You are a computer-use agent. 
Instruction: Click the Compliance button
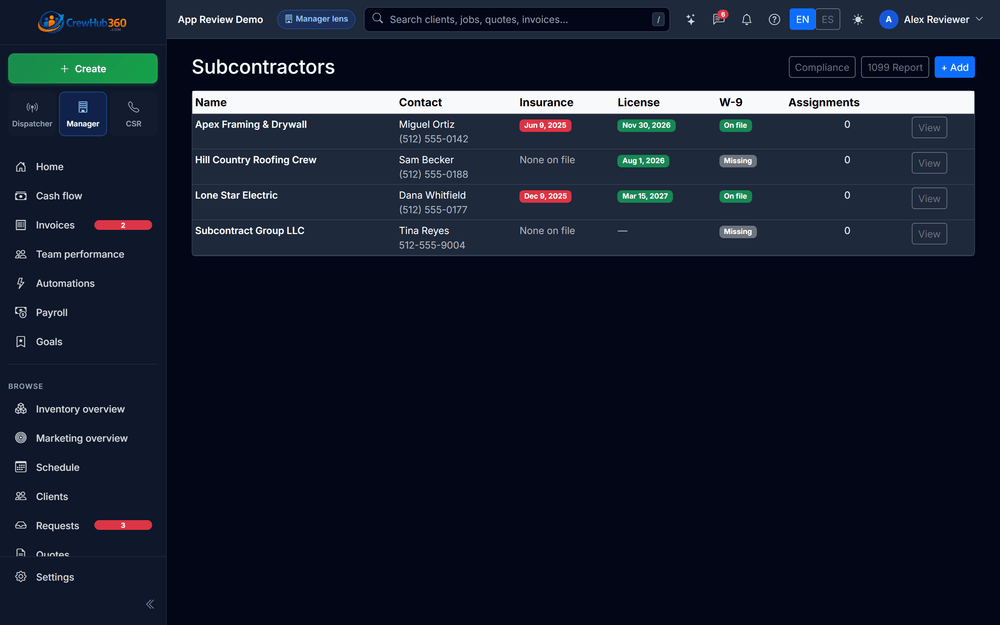pyautogui.click(x=821, y=67)
